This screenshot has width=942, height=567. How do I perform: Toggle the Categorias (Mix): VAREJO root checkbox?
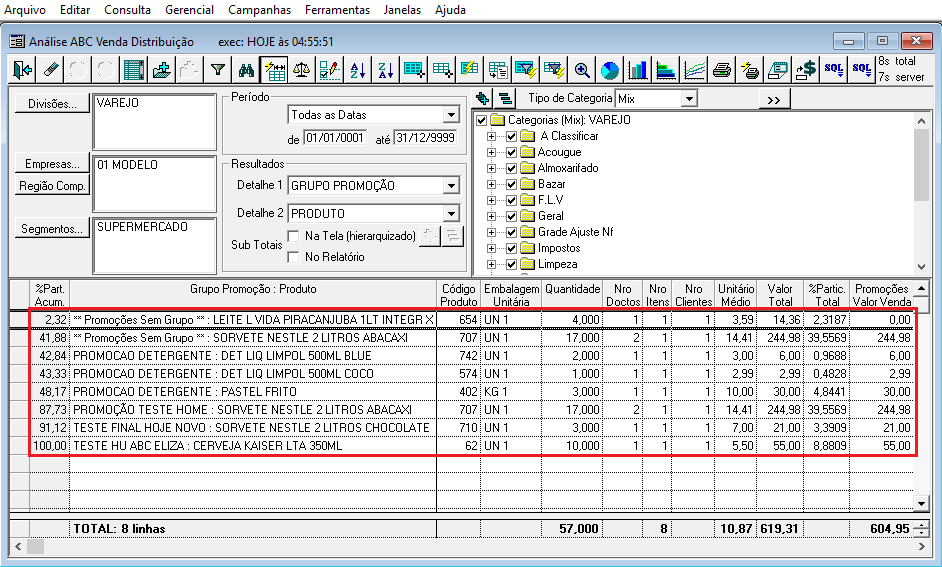coord(481,120)
